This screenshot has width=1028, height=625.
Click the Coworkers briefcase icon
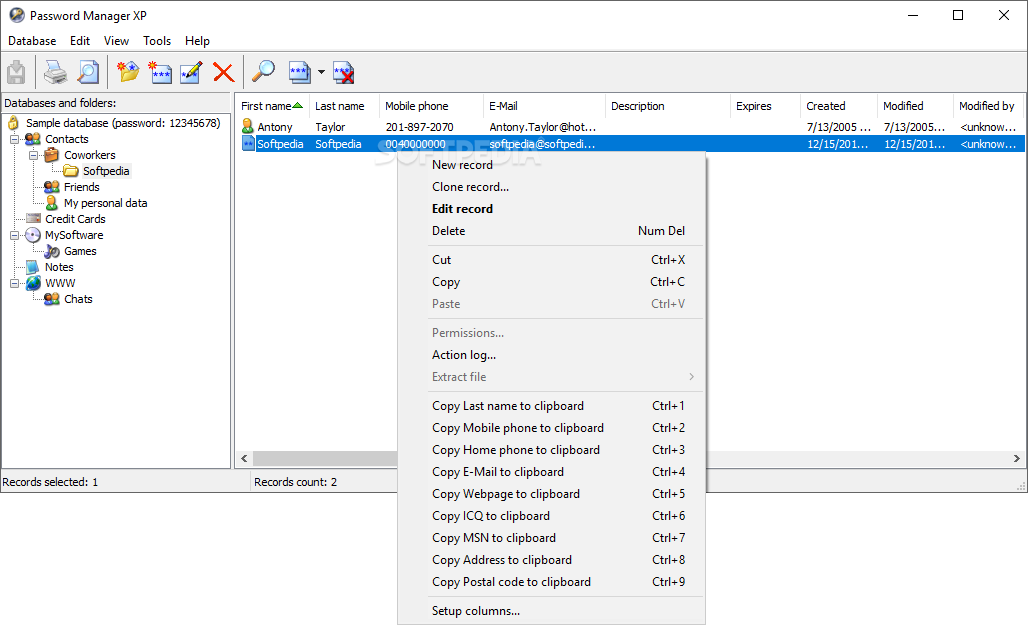pos(52,155)
